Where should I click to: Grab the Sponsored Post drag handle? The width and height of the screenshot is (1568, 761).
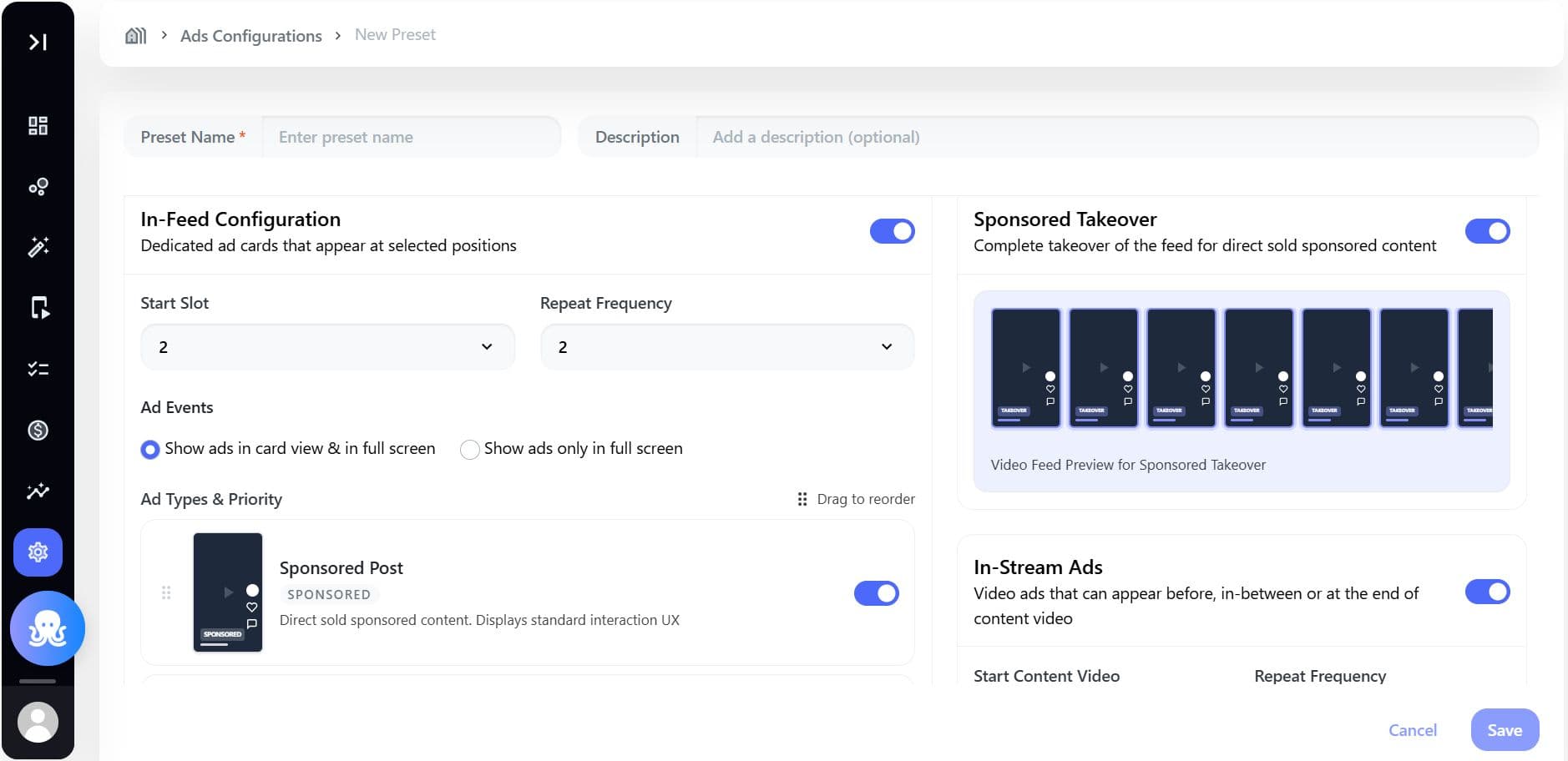pyautogui.click(x=166, y=592)
